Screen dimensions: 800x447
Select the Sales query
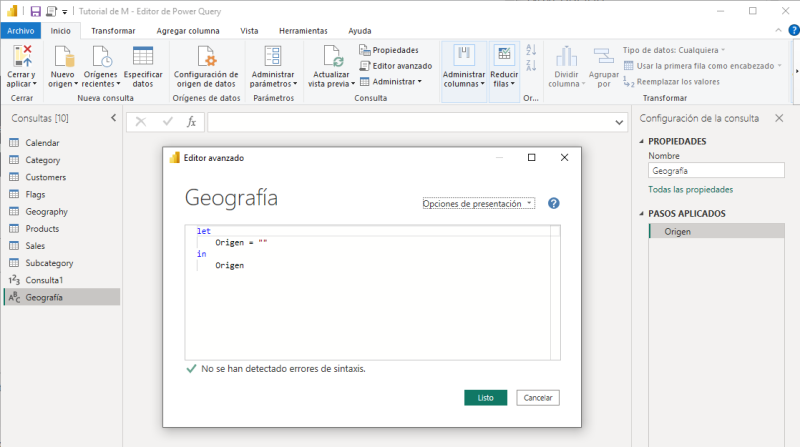tap(61, 246)
